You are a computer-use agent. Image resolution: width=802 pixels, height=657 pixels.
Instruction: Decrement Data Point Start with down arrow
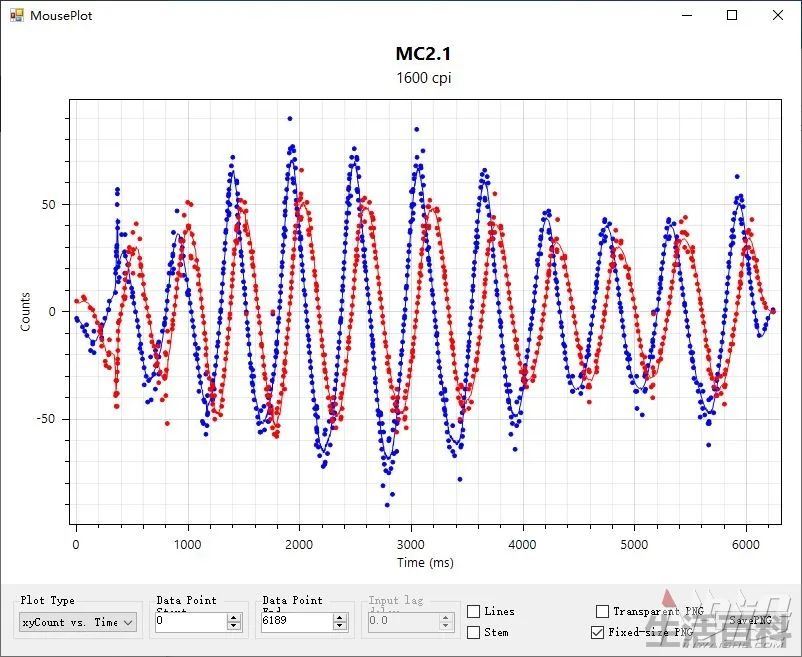[234, 626]
